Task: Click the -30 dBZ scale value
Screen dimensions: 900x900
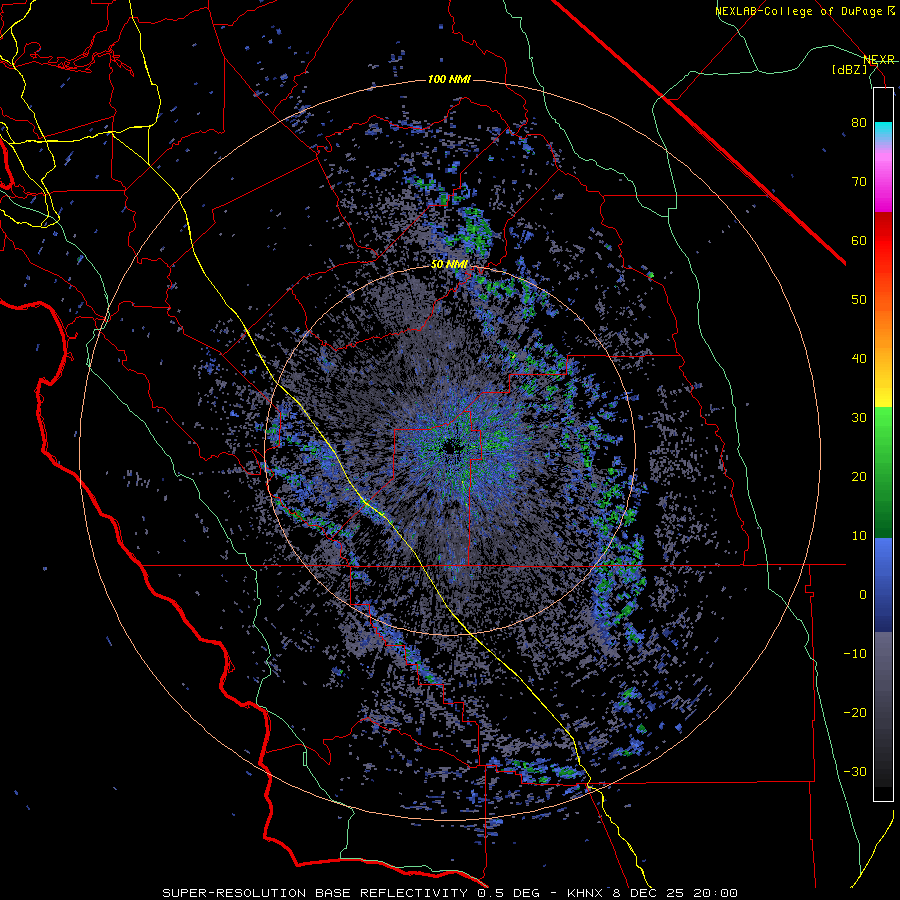Action: (x=855, y=771)
